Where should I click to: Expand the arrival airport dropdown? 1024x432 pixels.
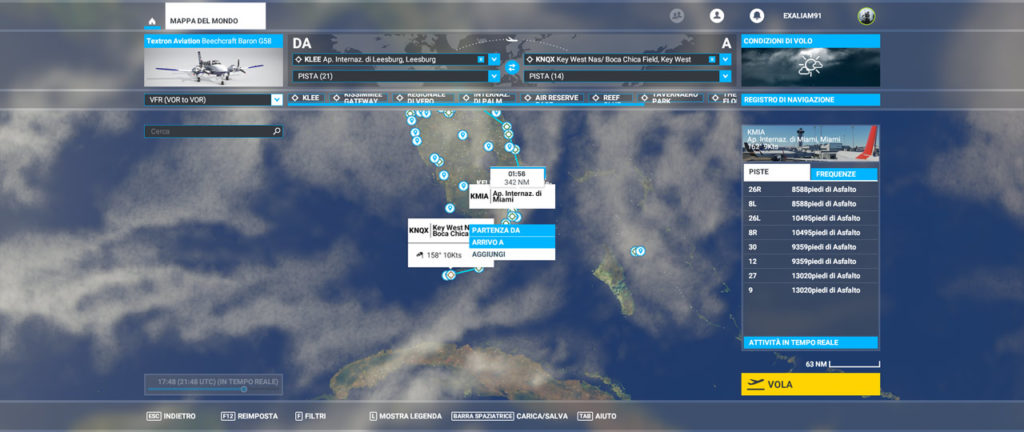[726, 59]
